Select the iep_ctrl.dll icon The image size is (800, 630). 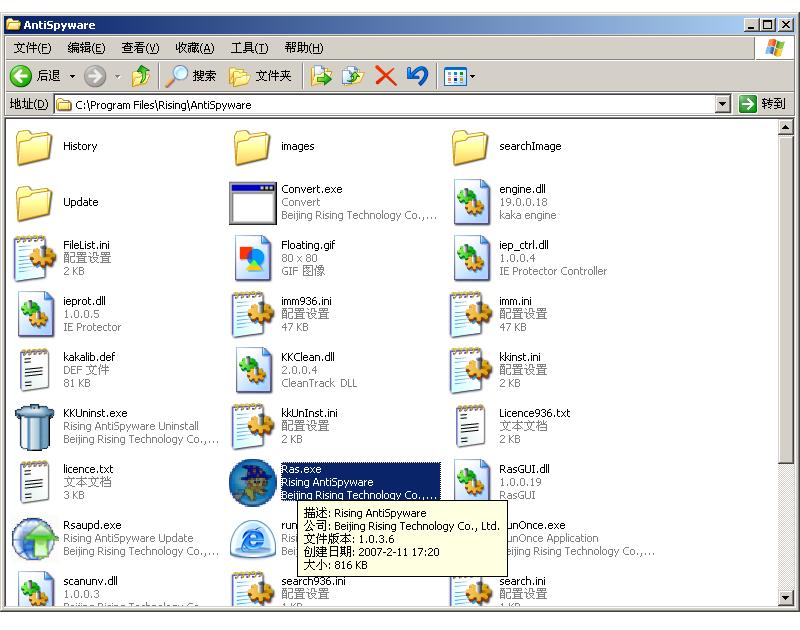pos(471,258)
